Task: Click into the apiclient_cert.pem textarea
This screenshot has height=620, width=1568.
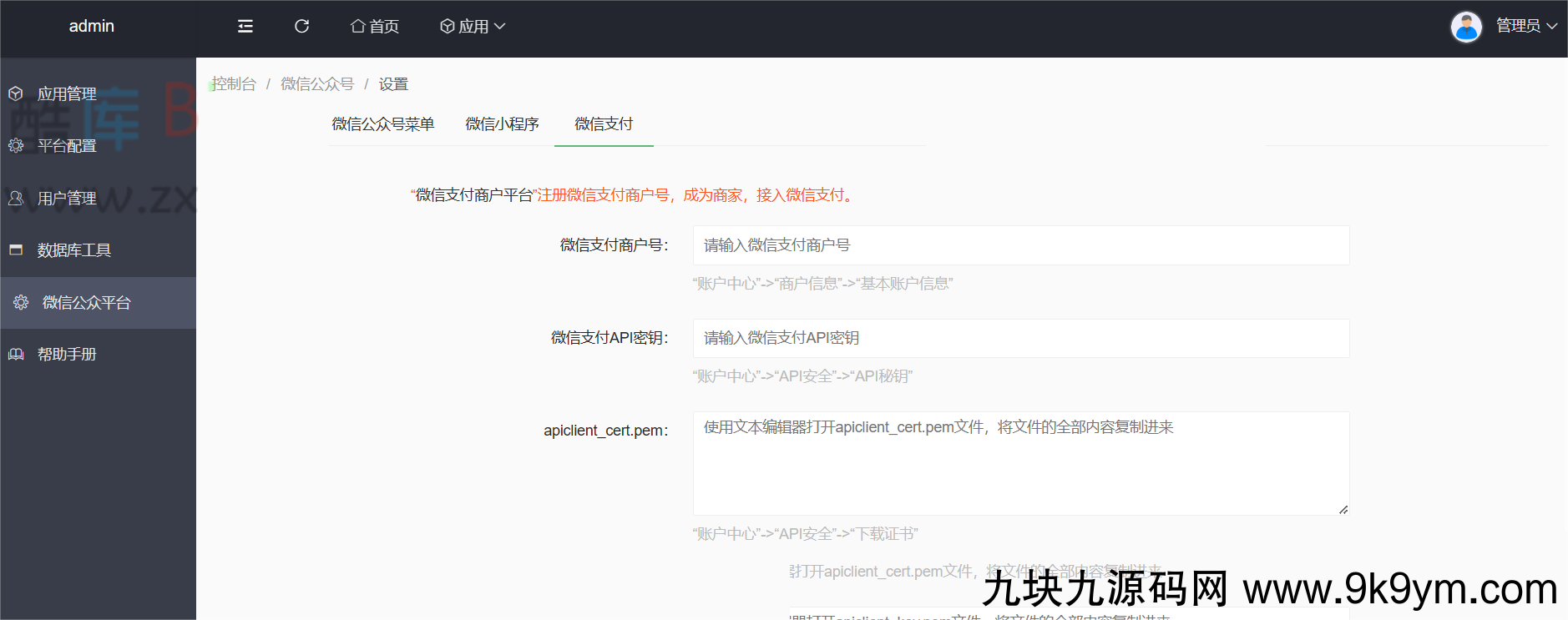Action: coord(1021,463)
